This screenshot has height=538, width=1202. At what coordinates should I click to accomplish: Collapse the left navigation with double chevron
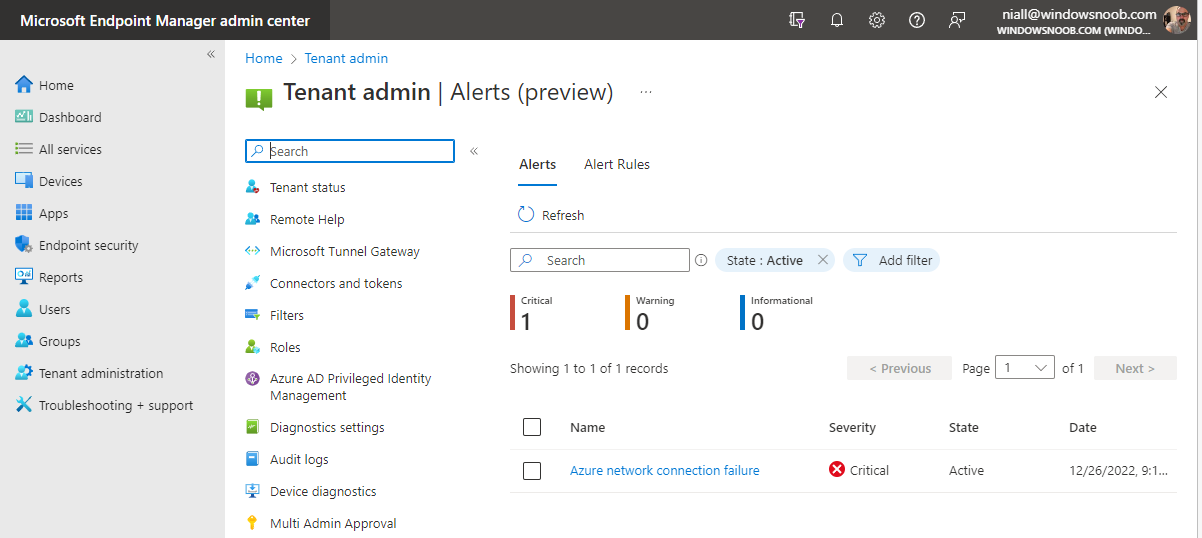click(211, 54)
